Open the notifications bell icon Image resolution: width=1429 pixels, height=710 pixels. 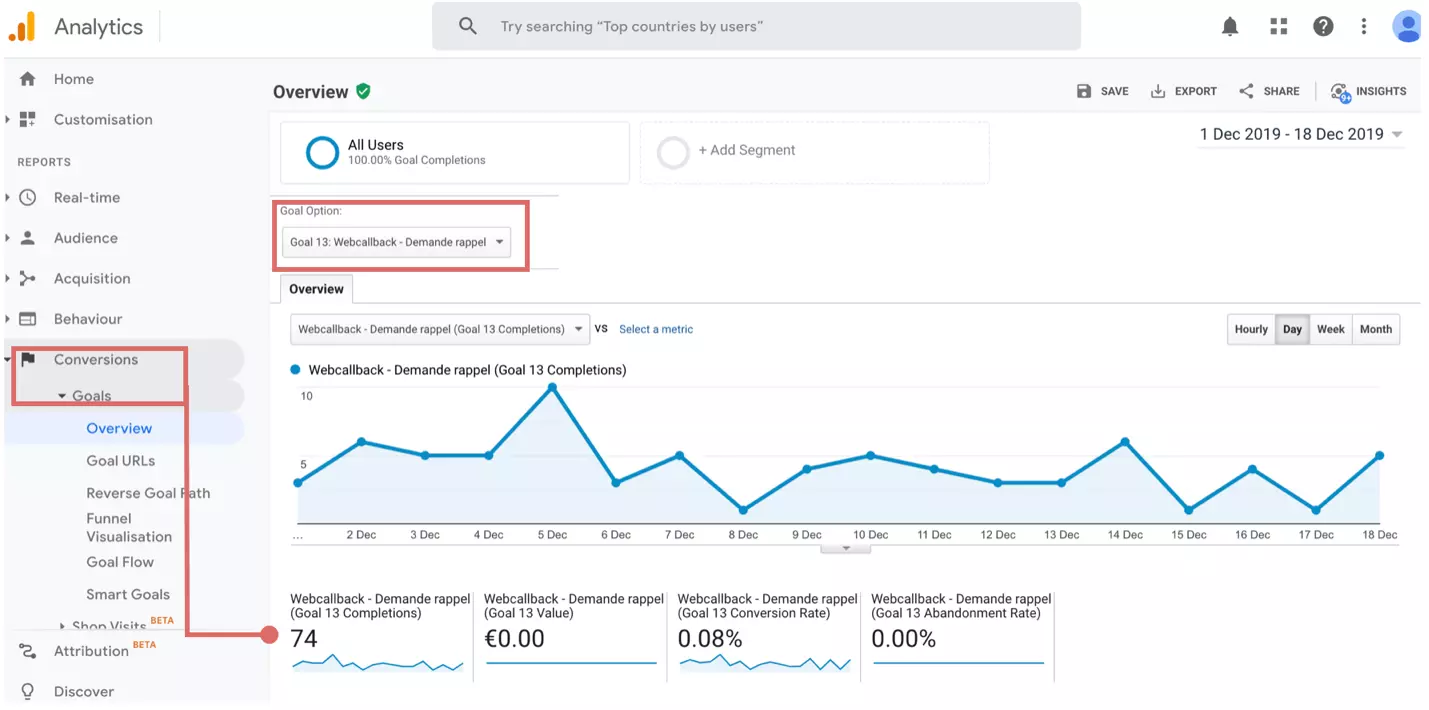tap(1230, 27)
